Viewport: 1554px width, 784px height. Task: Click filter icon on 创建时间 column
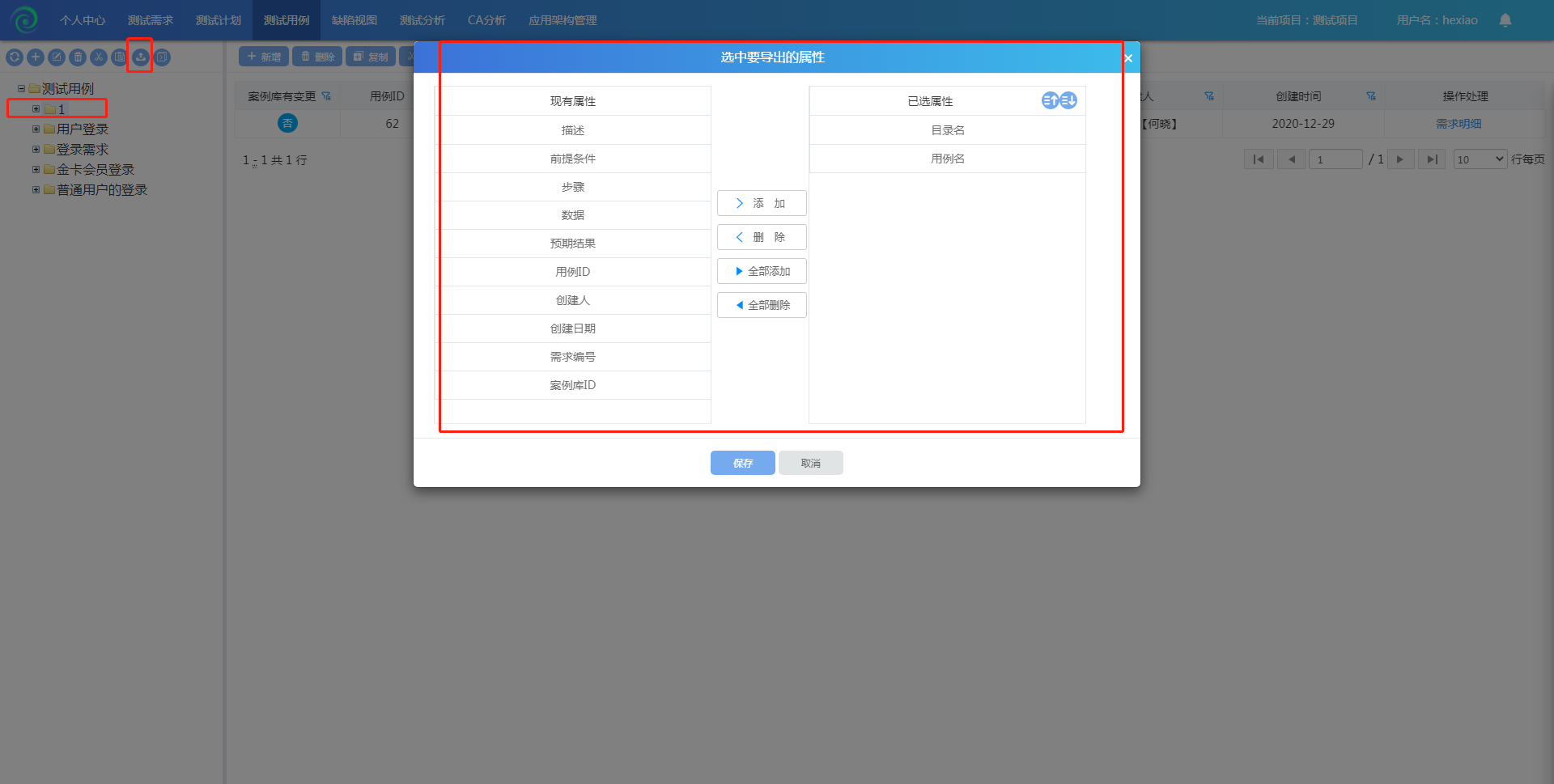tap(1371, 96)
